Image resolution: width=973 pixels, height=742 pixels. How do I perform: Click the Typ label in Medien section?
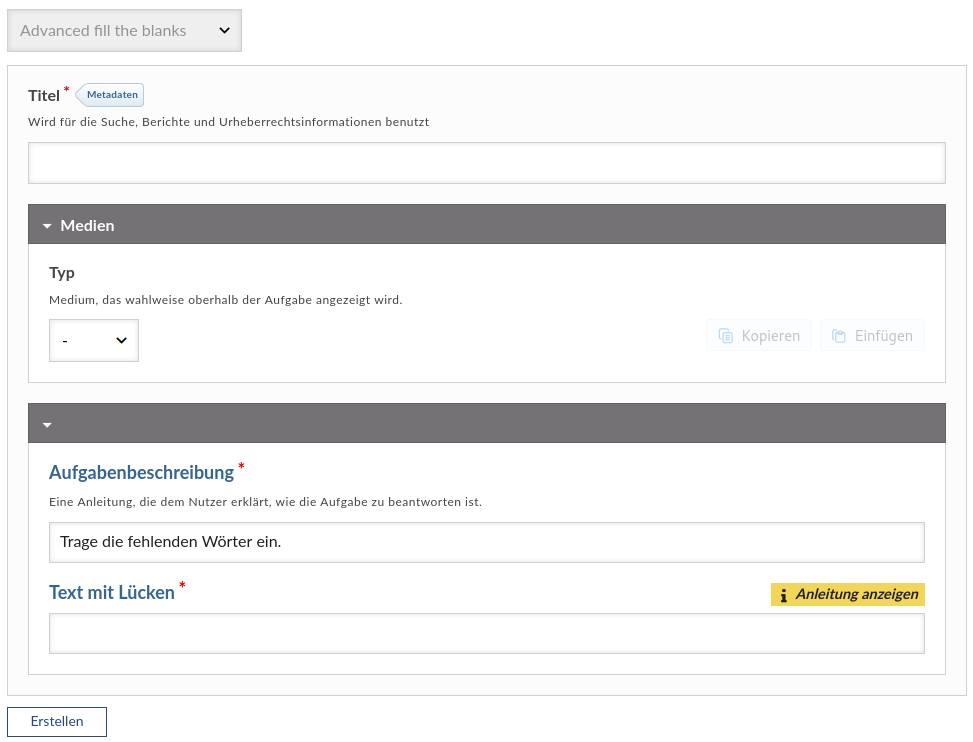pos(62,273)
